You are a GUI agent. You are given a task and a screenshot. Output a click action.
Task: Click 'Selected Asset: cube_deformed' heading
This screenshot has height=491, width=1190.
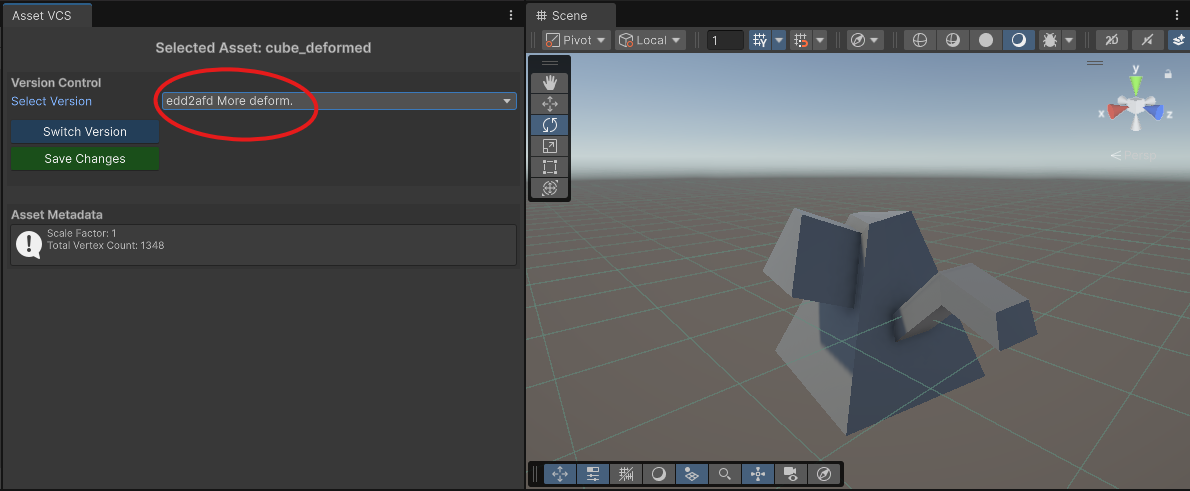tap(263, 48)
